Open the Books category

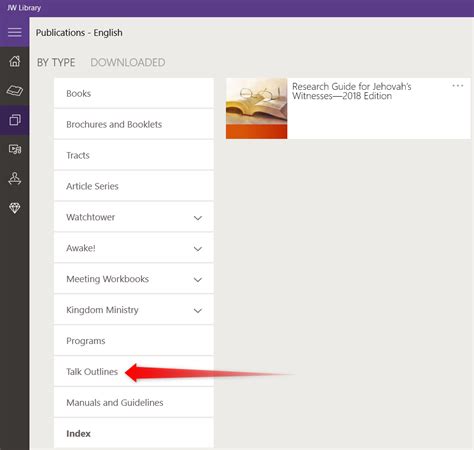134,93
